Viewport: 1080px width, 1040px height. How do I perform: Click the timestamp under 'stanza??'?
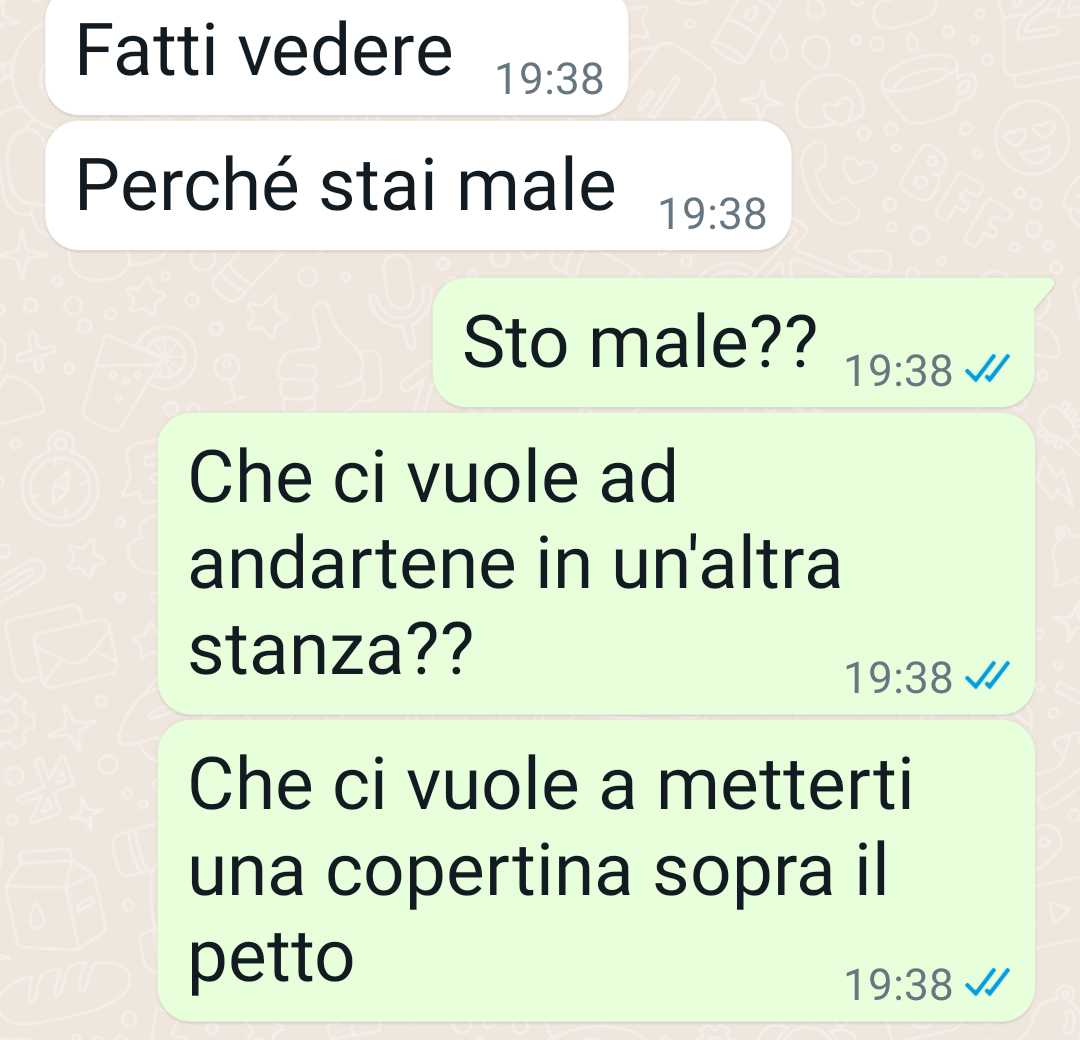(898, 678)
